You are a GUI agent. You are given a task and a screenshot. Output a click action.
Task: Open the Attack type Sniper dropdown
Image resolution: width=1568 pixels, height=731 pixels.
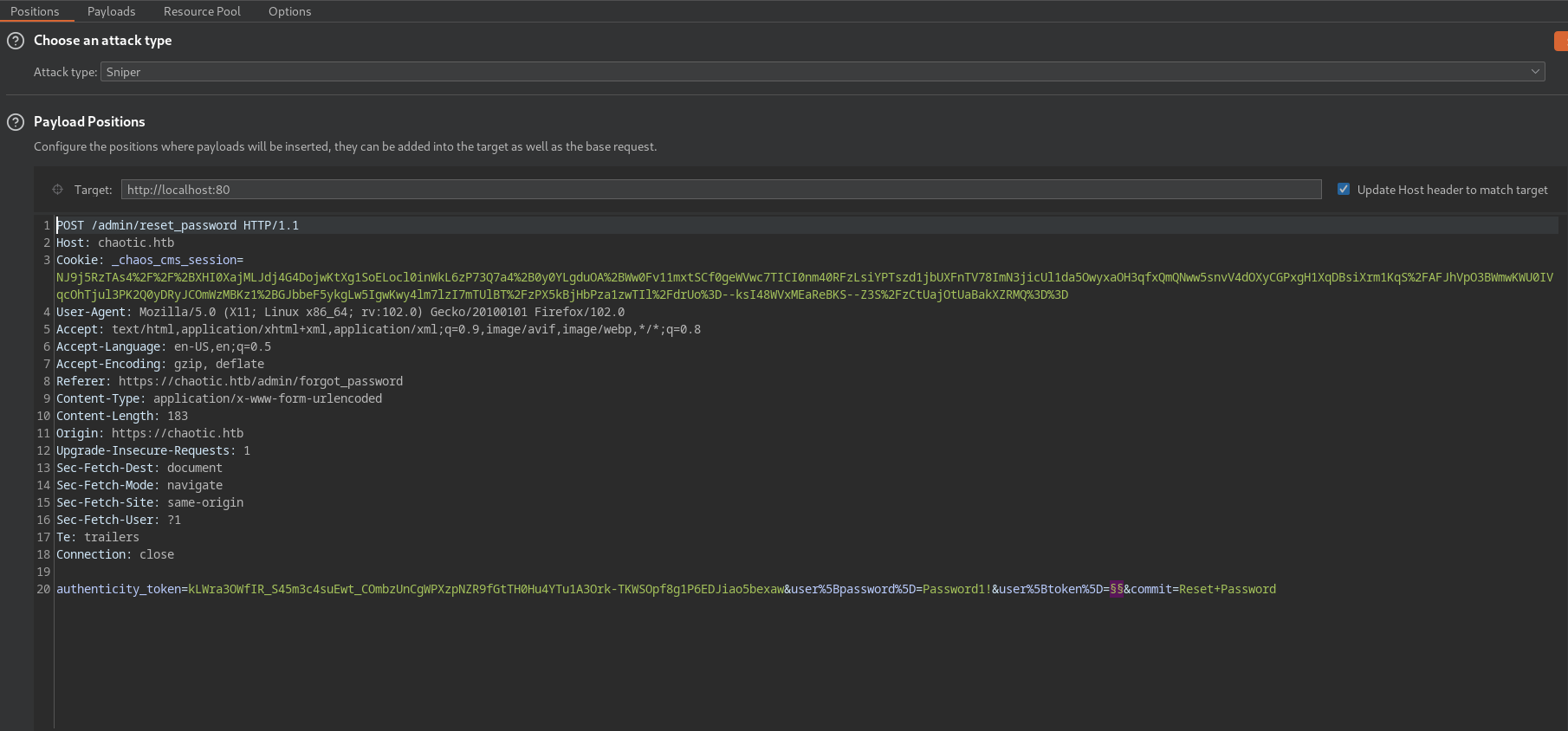823,72
